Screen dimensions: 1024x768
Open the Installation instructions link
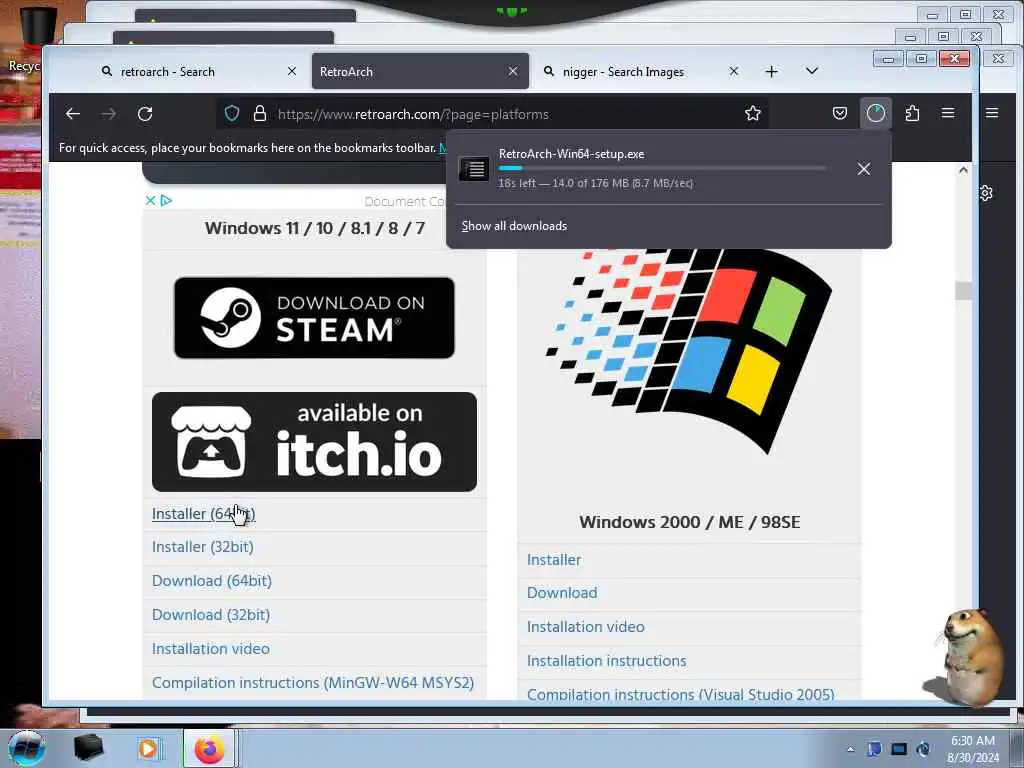pos(606,661)
